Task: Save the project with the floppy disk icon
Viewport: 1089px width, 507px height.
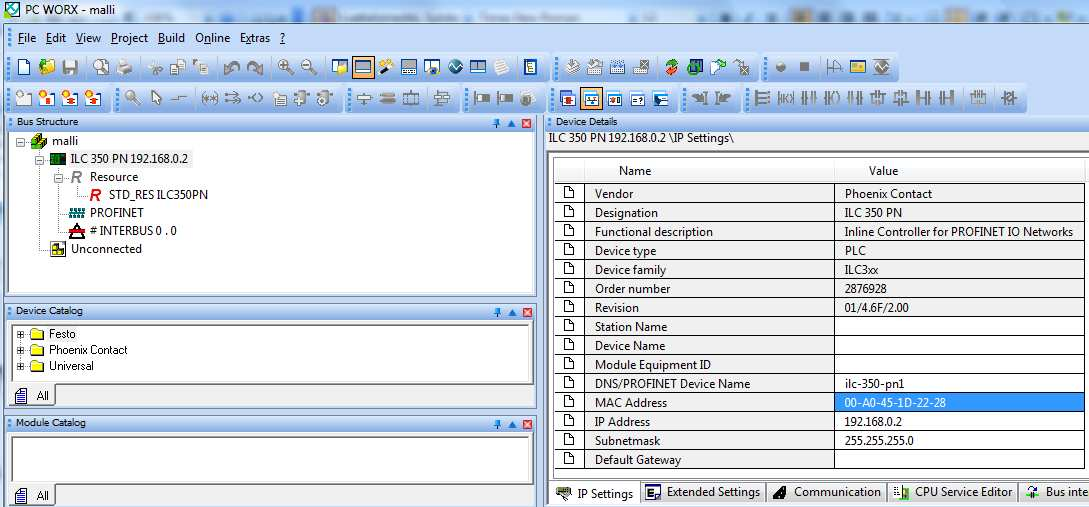Action: click(69, 67)
